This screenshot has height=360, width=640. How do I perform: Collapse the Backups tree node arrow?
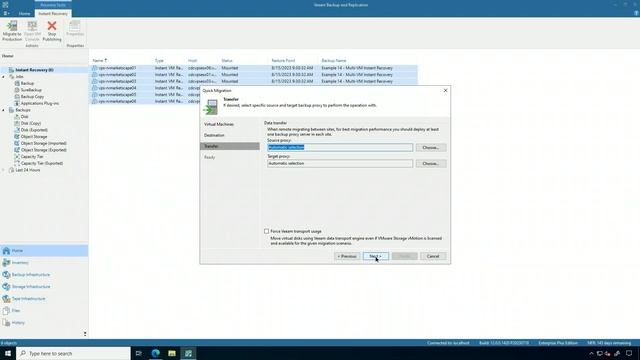[4, 110]
